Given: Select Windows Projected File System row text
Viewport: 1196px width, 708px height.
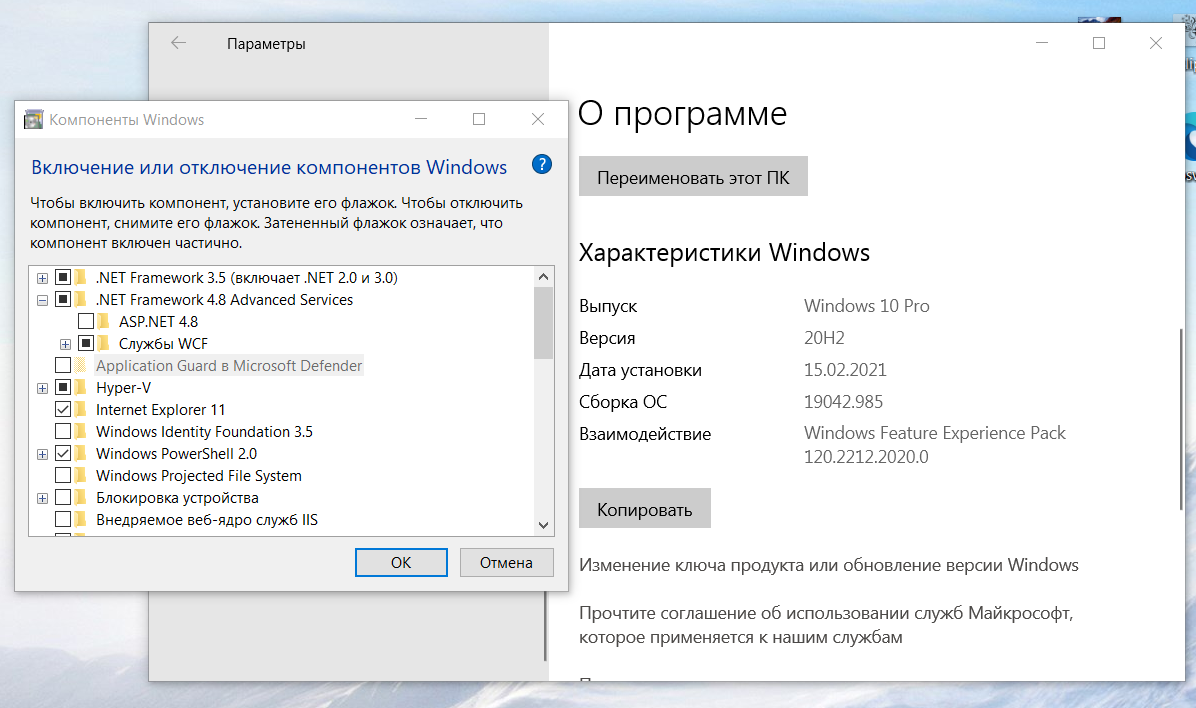Looking at the screenshot, I should coord(198,476).
